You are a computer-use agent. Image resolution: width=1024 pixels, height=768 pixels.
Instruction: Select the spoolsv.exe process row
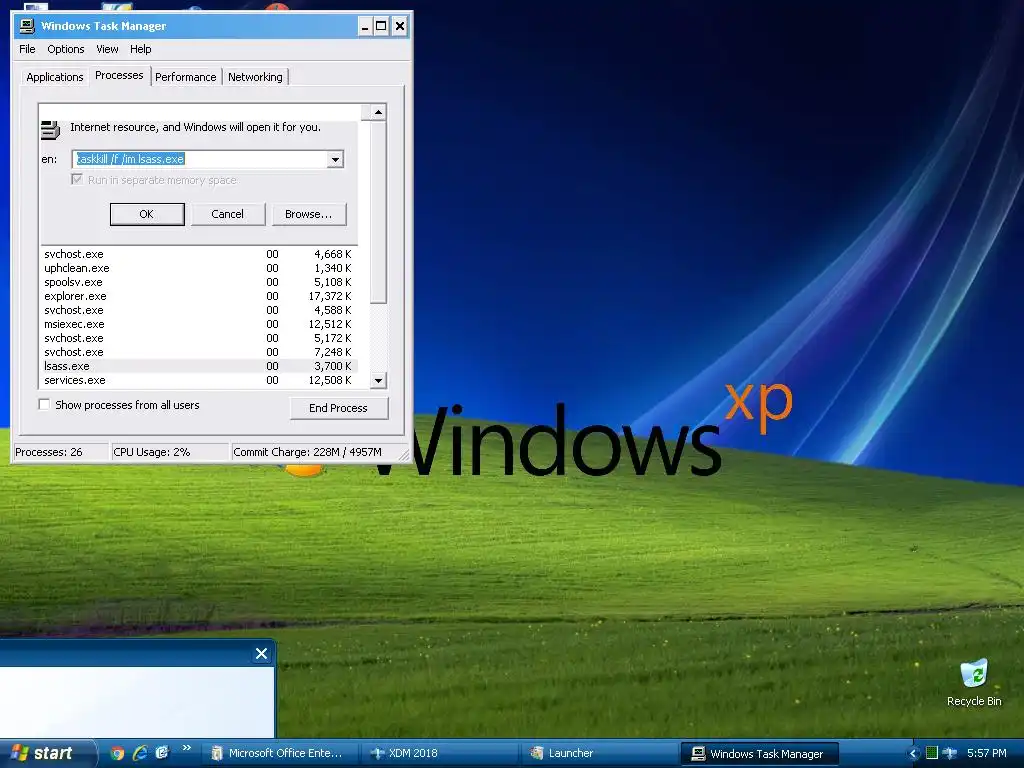[199, 282]
